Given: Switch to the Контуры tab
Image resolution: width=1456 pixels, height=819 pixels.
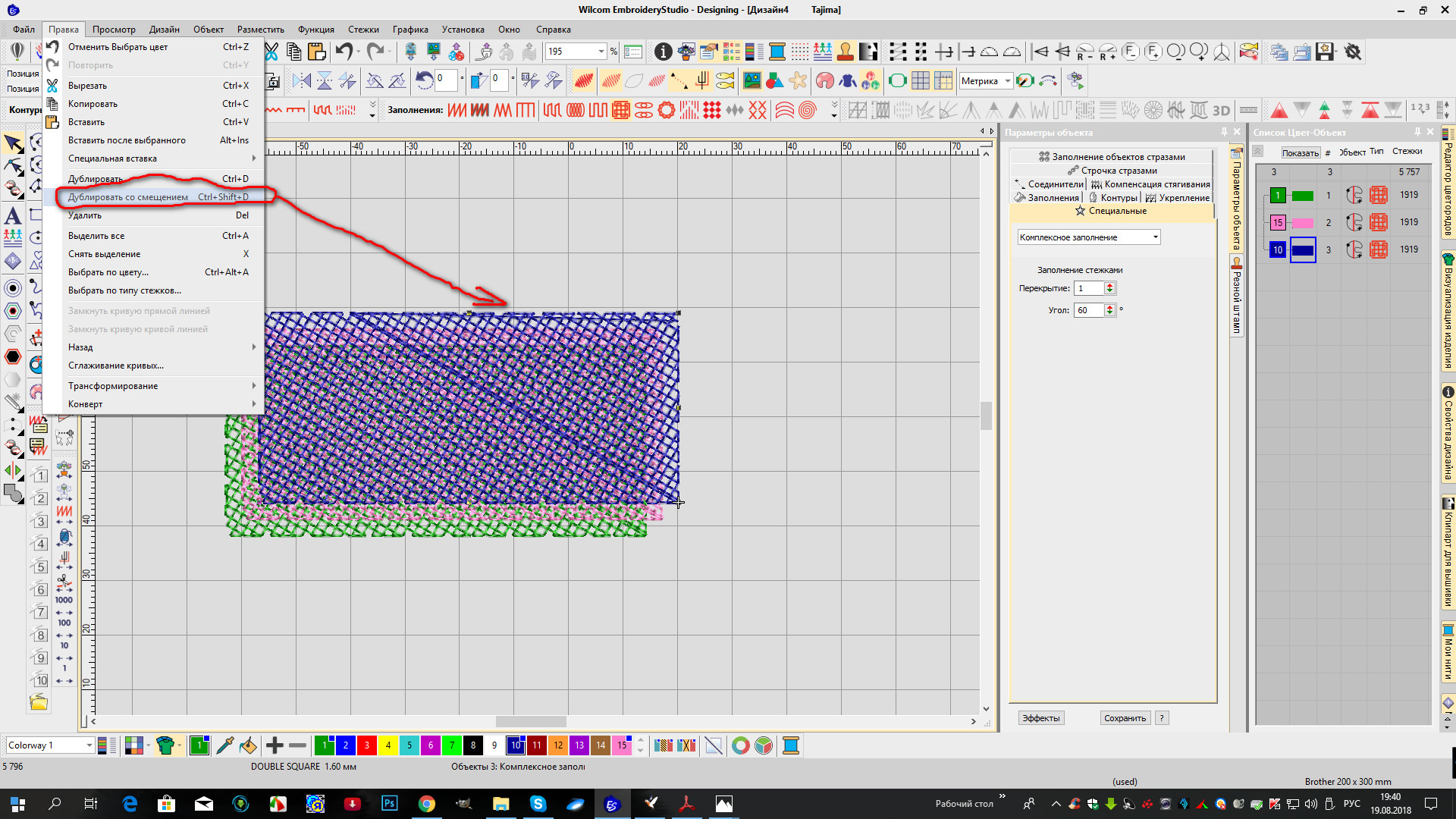Looking at the screenshot, I should pos(1119,198).
